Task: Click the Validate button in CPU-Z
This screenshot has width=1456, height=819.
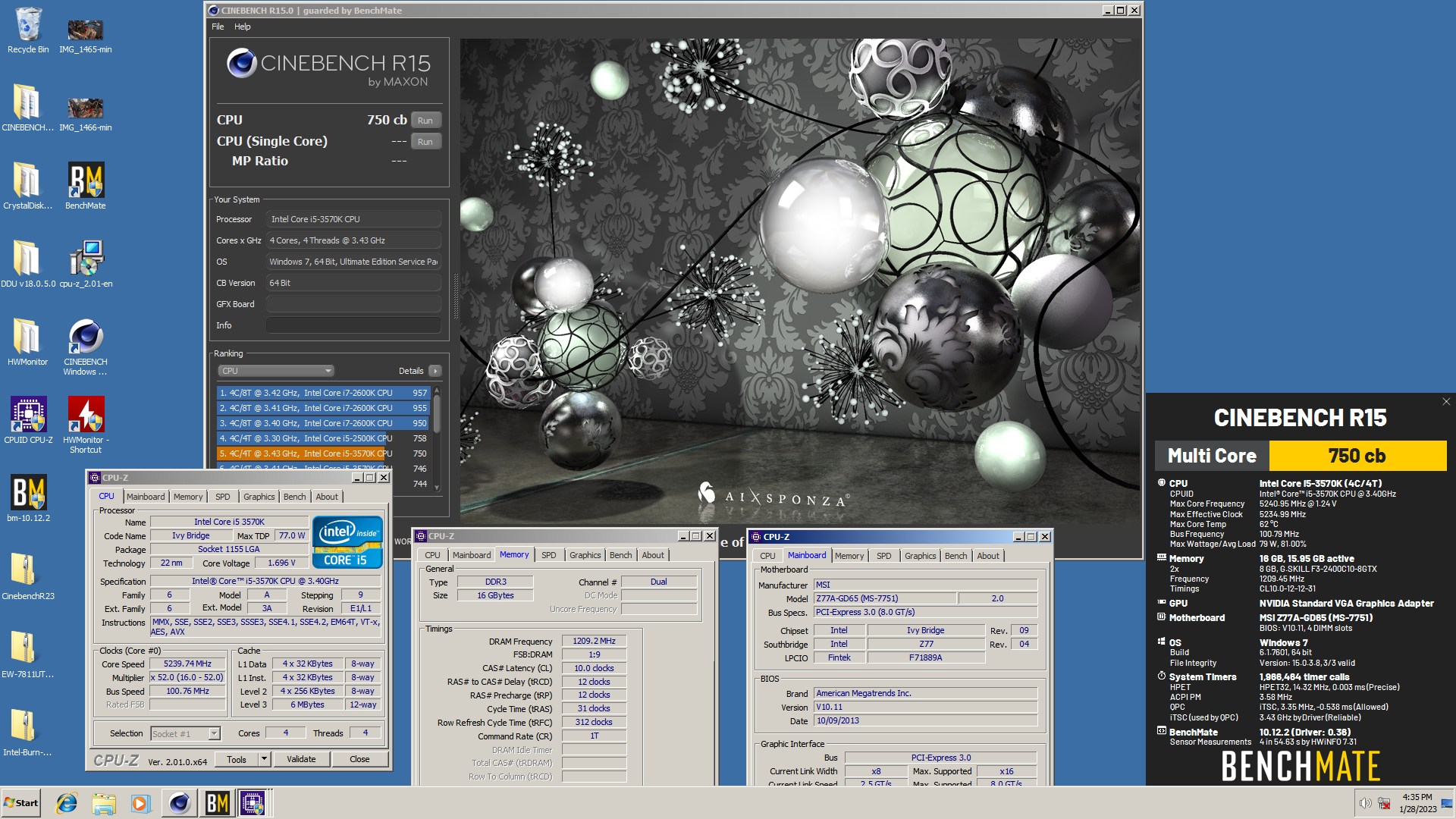Action: tap(301, 759)
